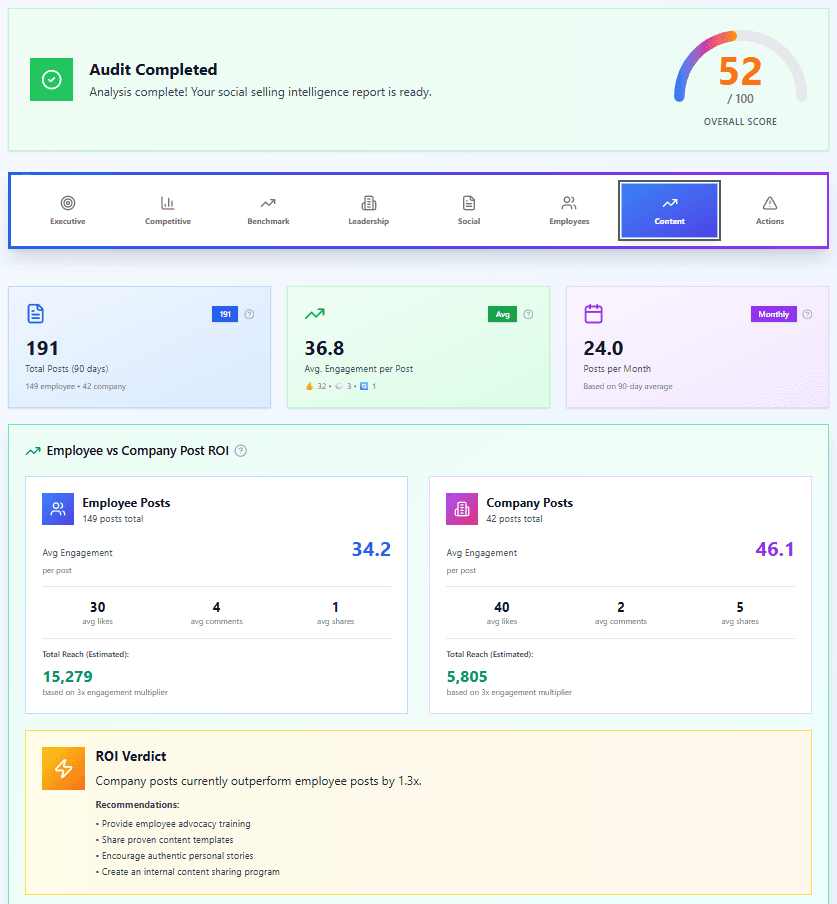
Task: Click the 30 avg likes value
Action: point(97,607)
